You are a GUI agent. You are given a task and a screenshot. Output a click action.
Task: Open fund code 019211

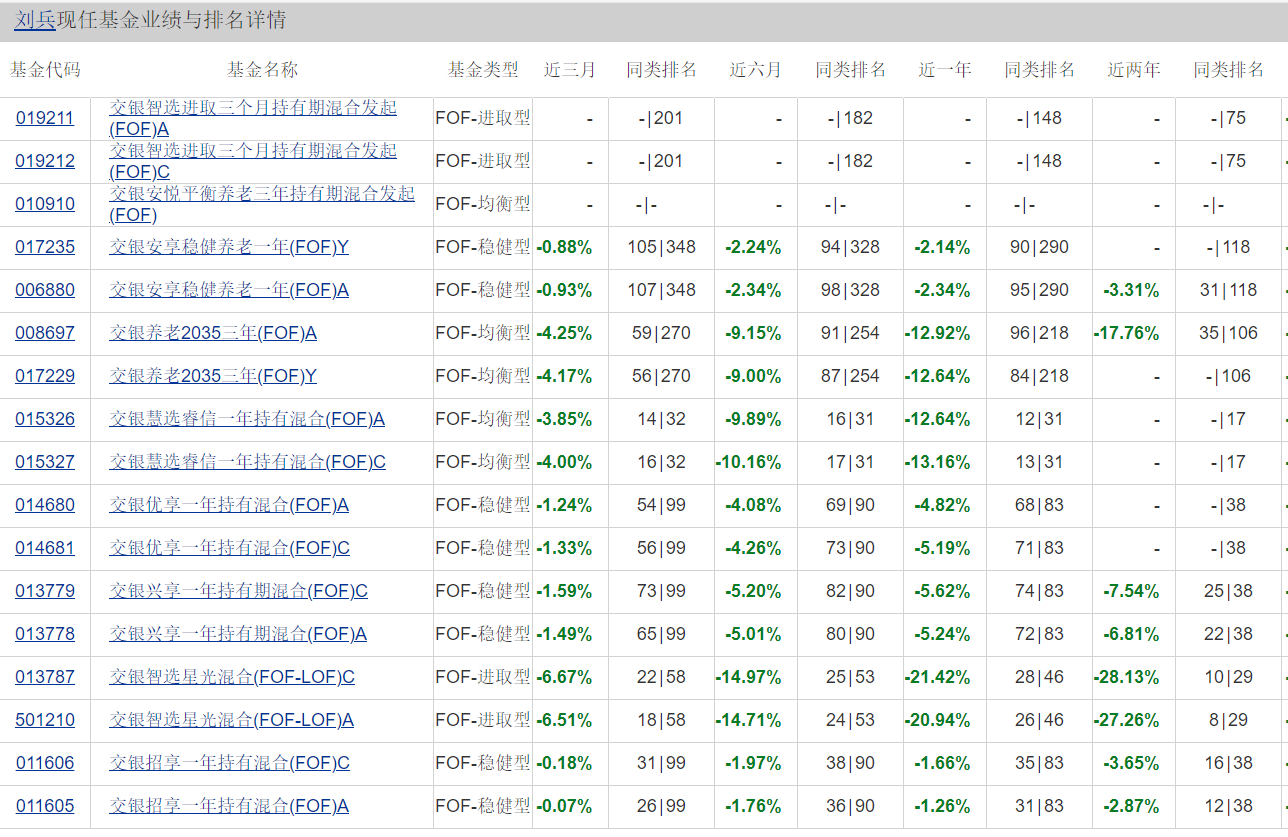tap(45, 118)
